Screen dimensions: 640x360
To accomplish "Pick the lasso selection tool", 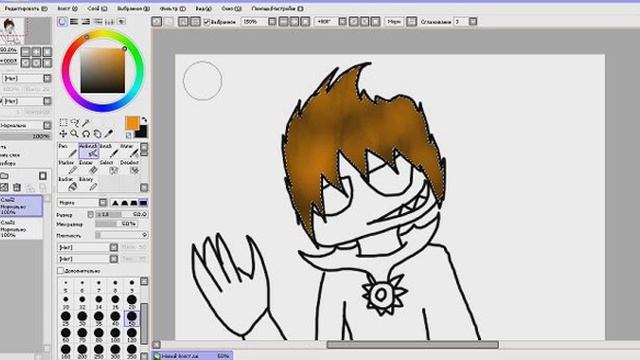I will (74, 122).
